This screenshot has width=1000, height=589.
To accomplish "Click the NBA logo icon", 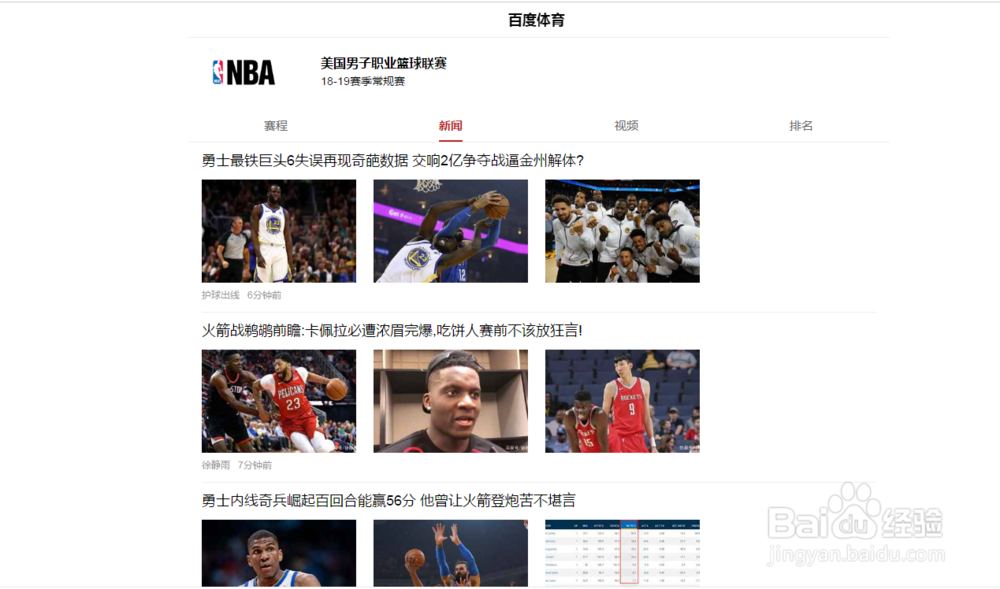I will click(244, 72).
